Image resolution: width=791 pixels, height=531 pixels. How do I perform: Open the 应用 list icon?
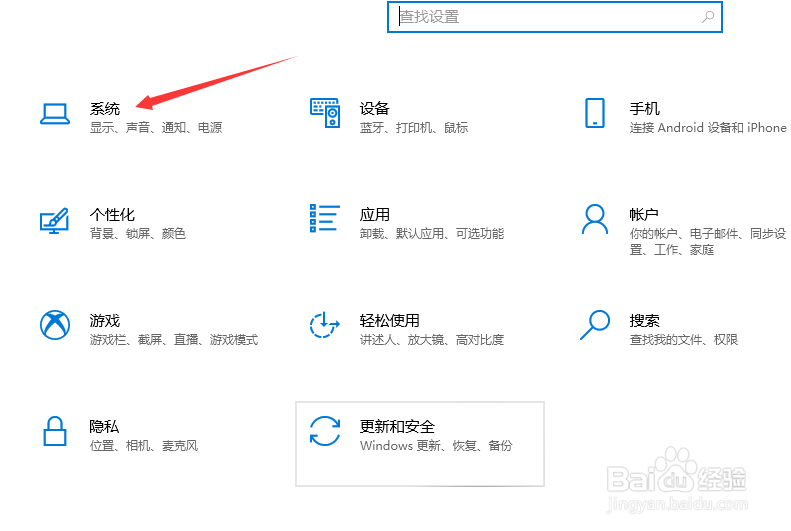point(325,218)
